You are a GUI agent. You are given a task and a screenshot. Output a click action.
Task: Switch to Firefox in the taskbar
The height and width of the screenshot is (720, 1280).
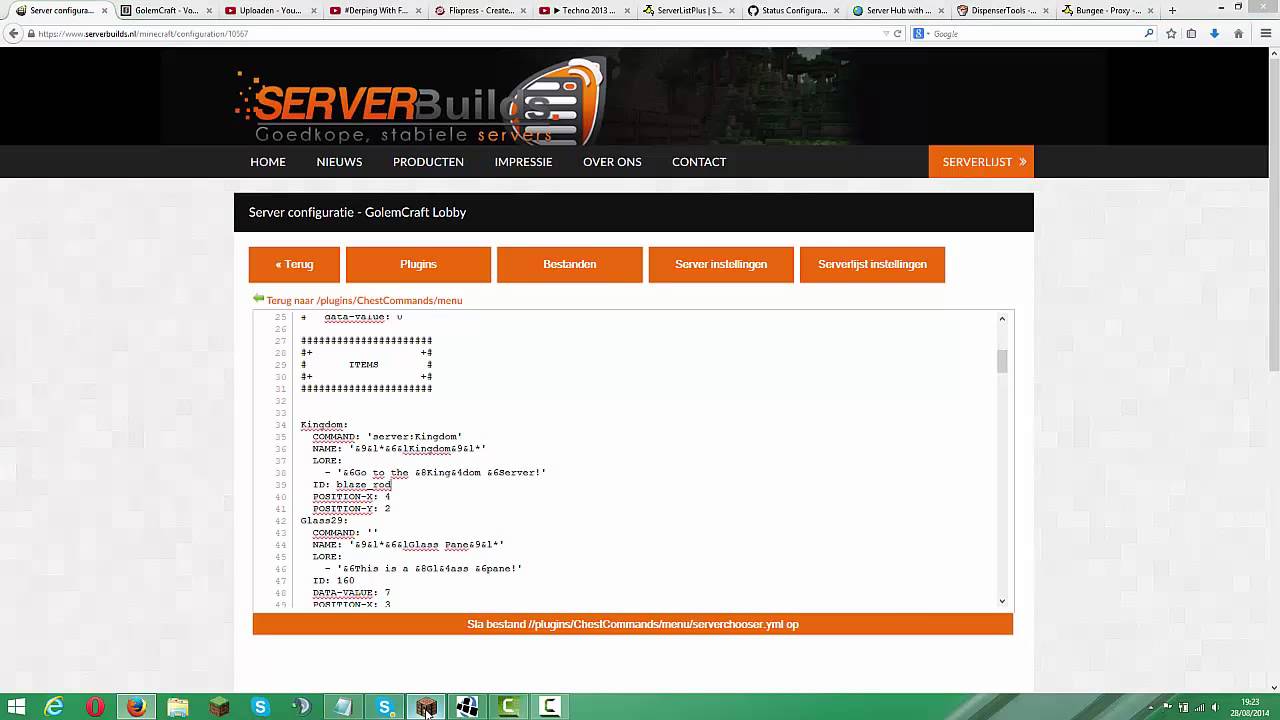(137, 708)
